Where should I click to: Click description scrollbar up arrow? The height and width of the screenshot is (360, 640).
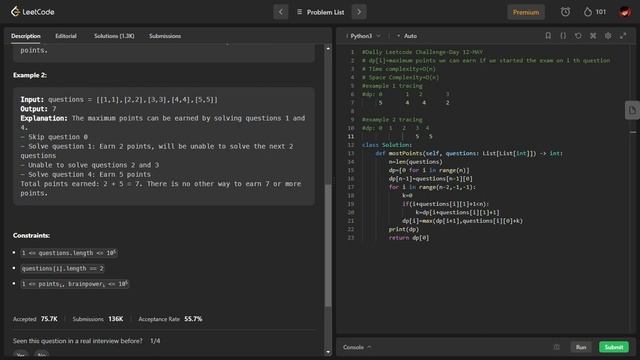point(328,49)
